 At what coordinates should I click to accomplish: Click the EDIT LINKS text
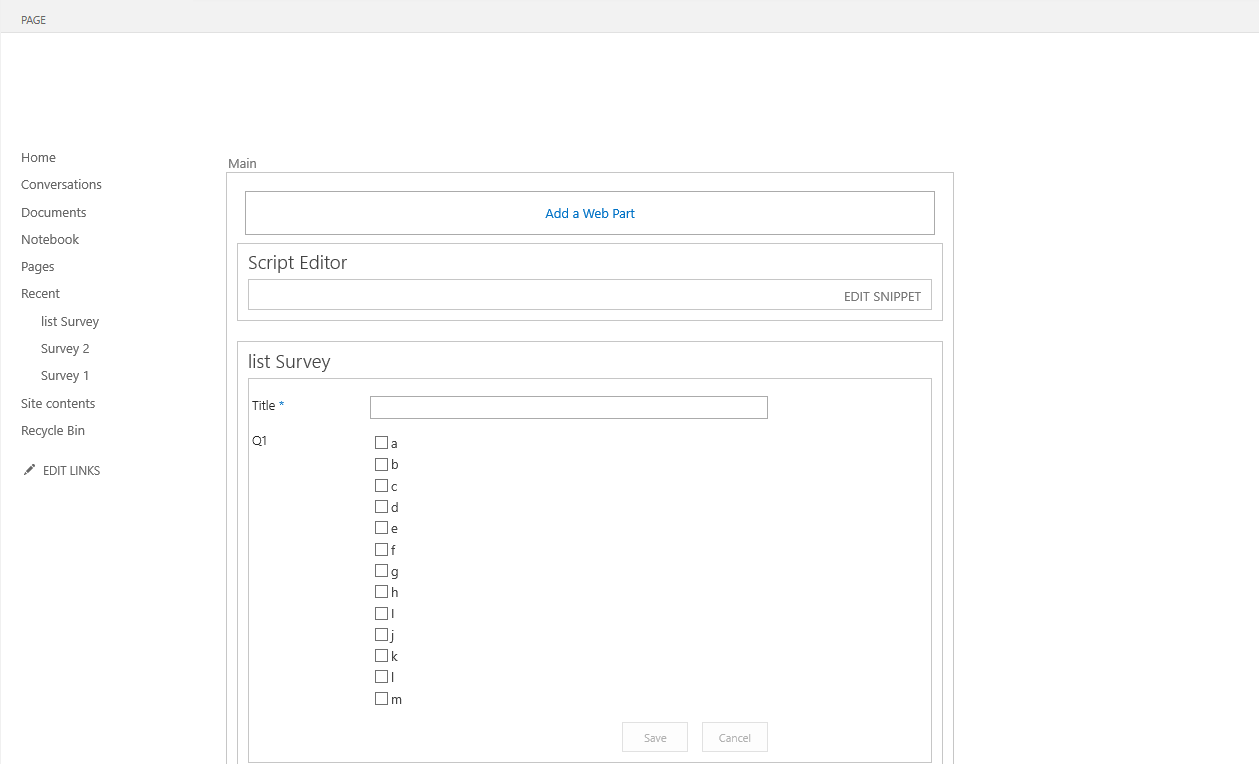tap(71, 471)
